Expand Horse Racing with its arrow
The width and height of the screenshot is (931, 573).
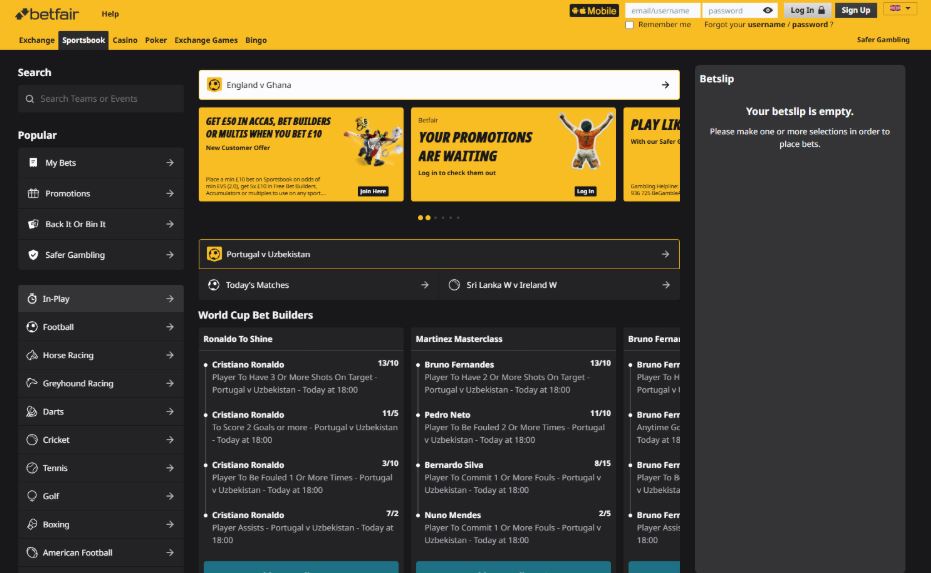(170, 355)
